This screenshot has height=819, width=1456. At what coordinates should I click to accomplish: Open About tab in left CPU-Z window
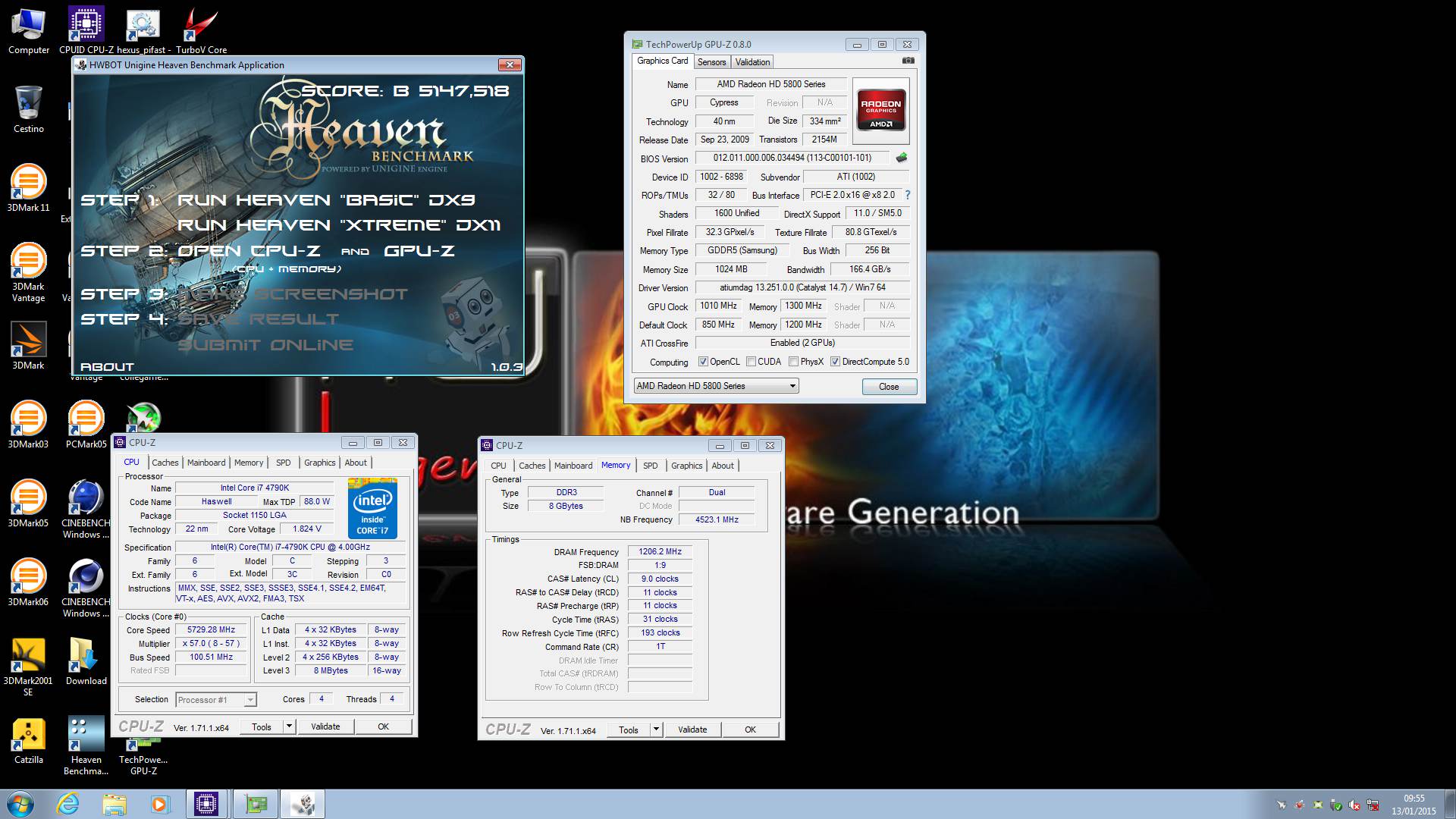[356, 463]
